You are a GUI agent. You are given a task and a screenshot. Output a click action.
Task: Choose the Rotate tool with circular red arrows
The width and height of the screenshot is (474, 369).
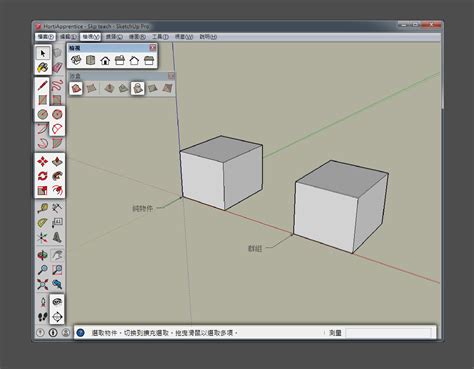tap(43, 176)
